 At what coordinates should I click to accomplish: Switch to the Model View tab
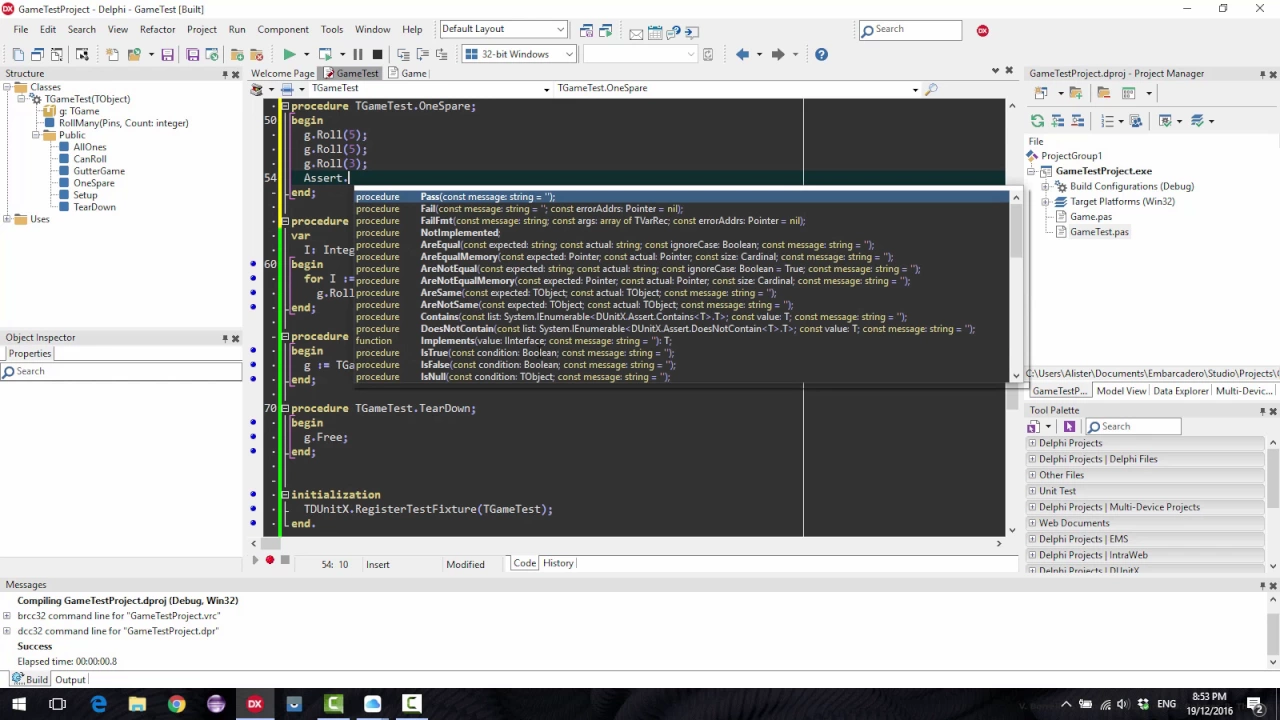click(x=1120, y=391)
